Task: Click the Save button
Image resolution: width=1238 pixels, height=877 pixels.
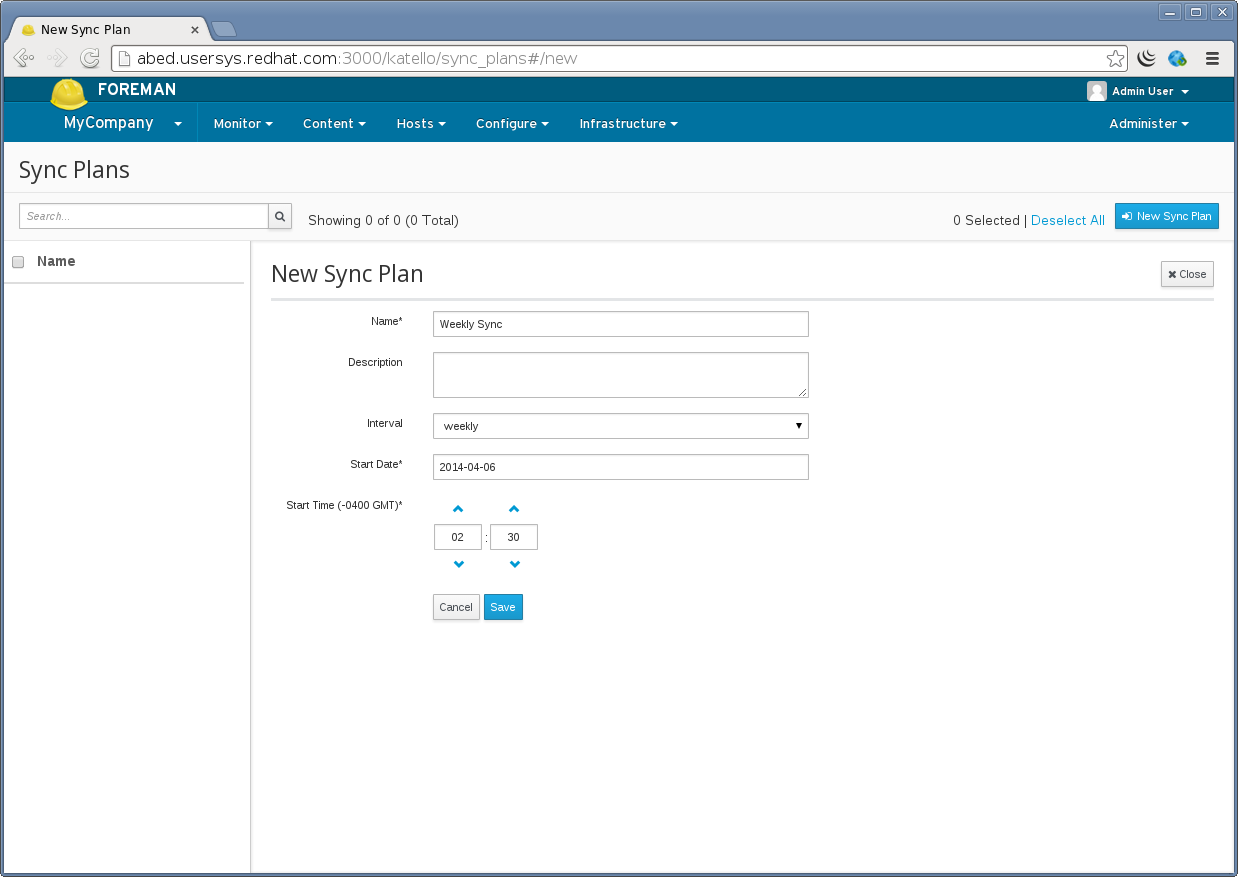Action: [x=503, y=607]
